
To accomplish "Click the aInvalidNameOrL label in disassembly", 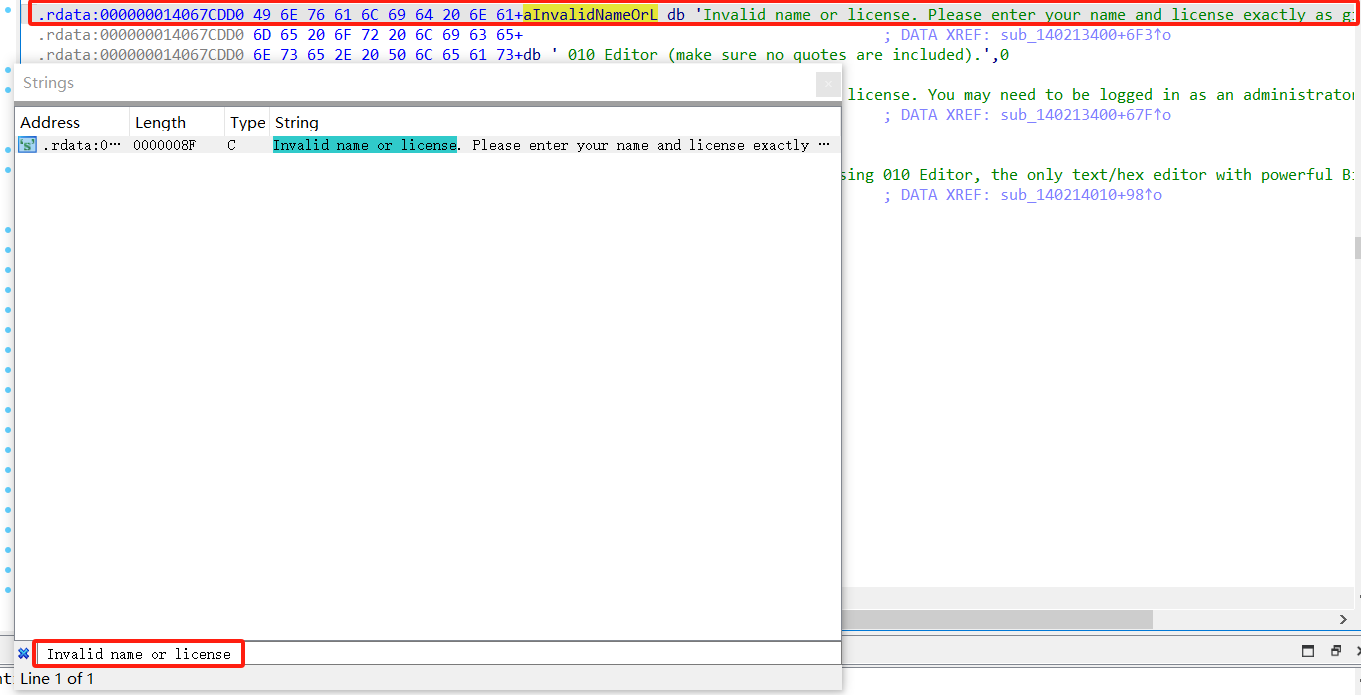I will tap(590, 15).
